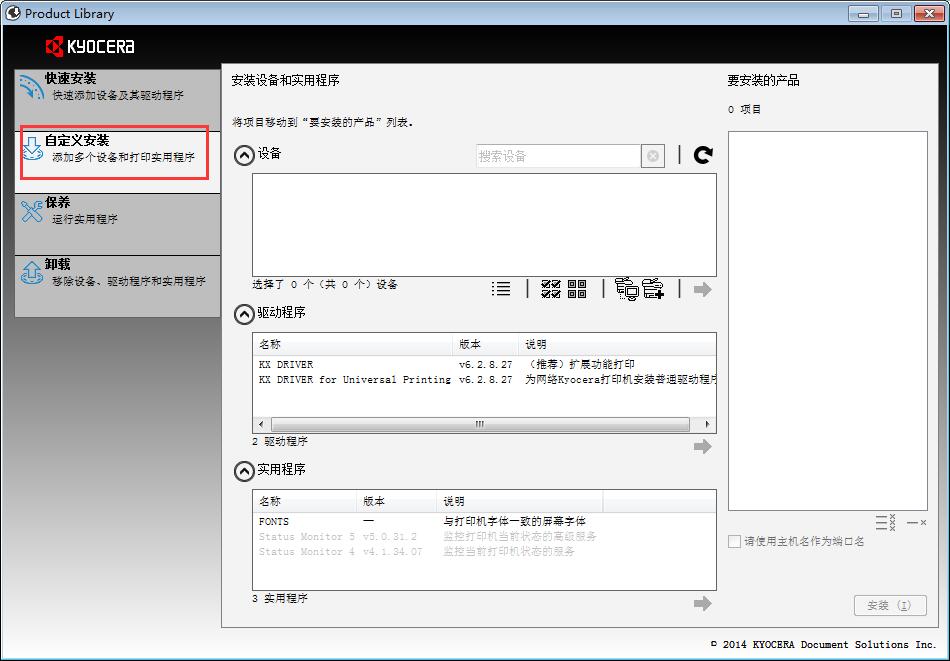
Task: Clear the device search field
Action: coord(653,156)
